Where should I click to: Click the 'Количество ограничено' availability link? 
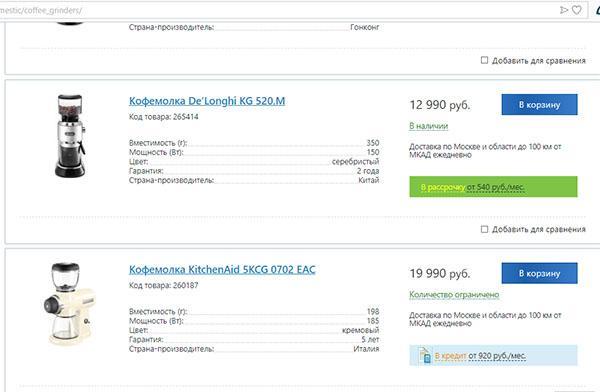tap(454, 295)
